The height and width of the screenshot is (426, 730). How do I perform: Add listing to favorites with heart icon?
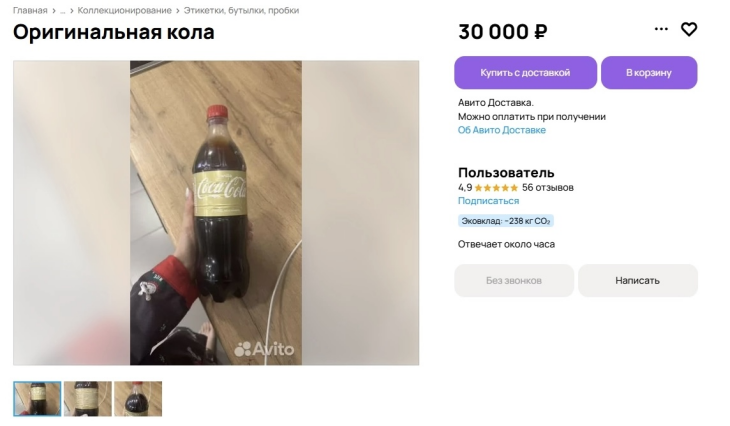[x=689, y=30]
